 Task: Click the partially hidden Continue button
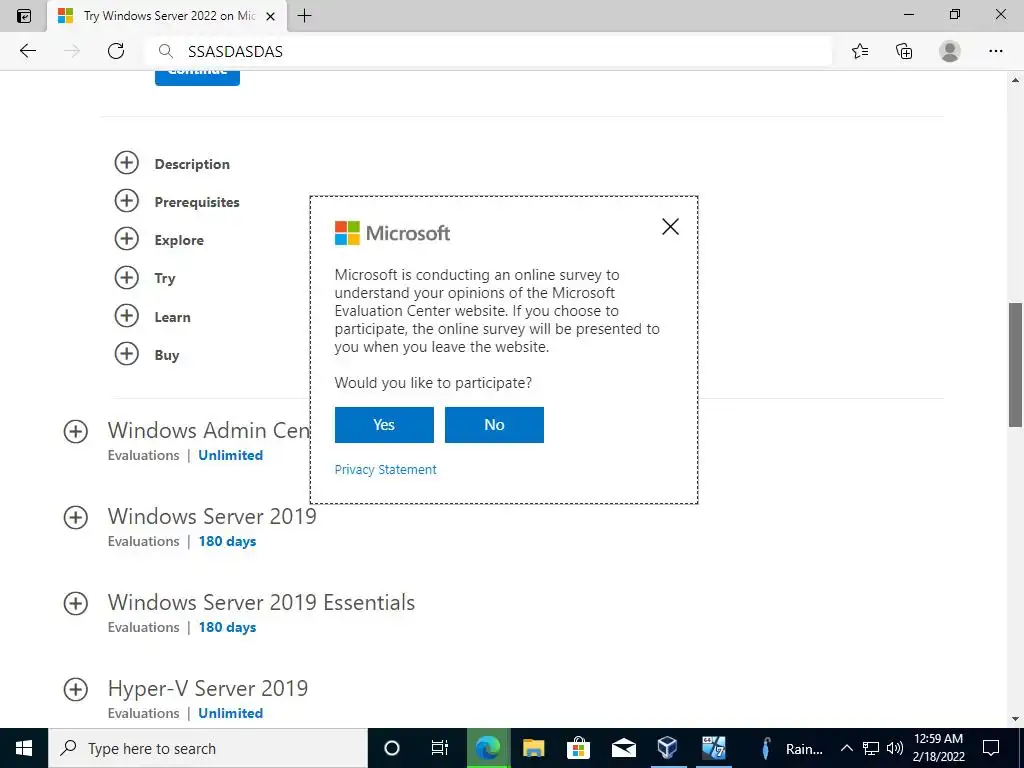click(x=197, y=77)
